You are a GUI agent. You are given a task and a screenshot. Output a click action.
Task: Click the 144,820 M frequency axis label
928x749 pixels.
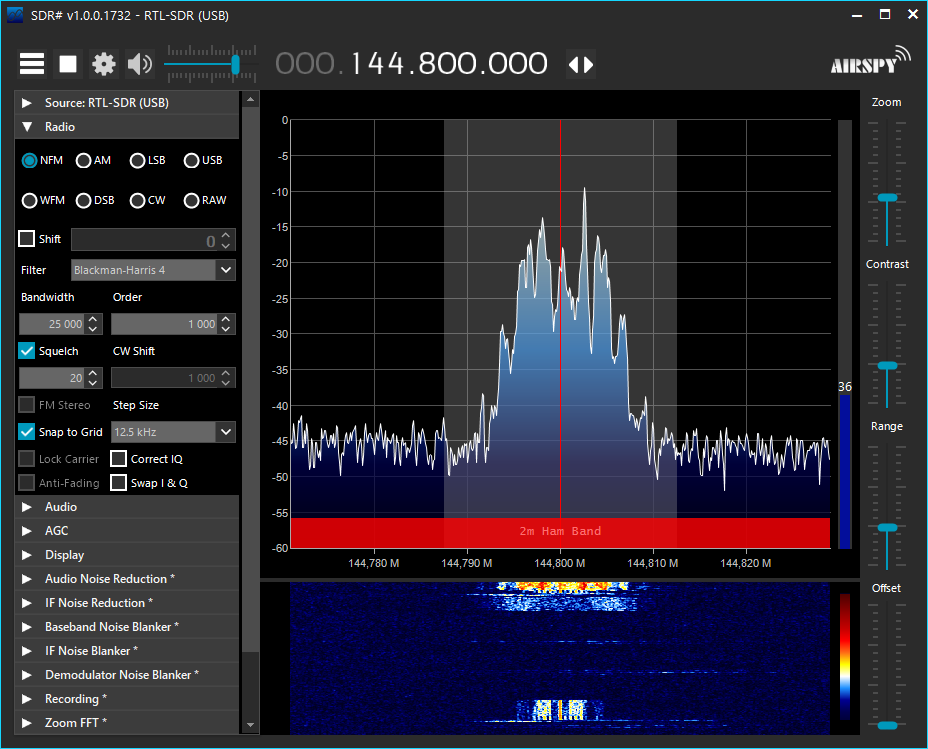(x=745, y=563)
